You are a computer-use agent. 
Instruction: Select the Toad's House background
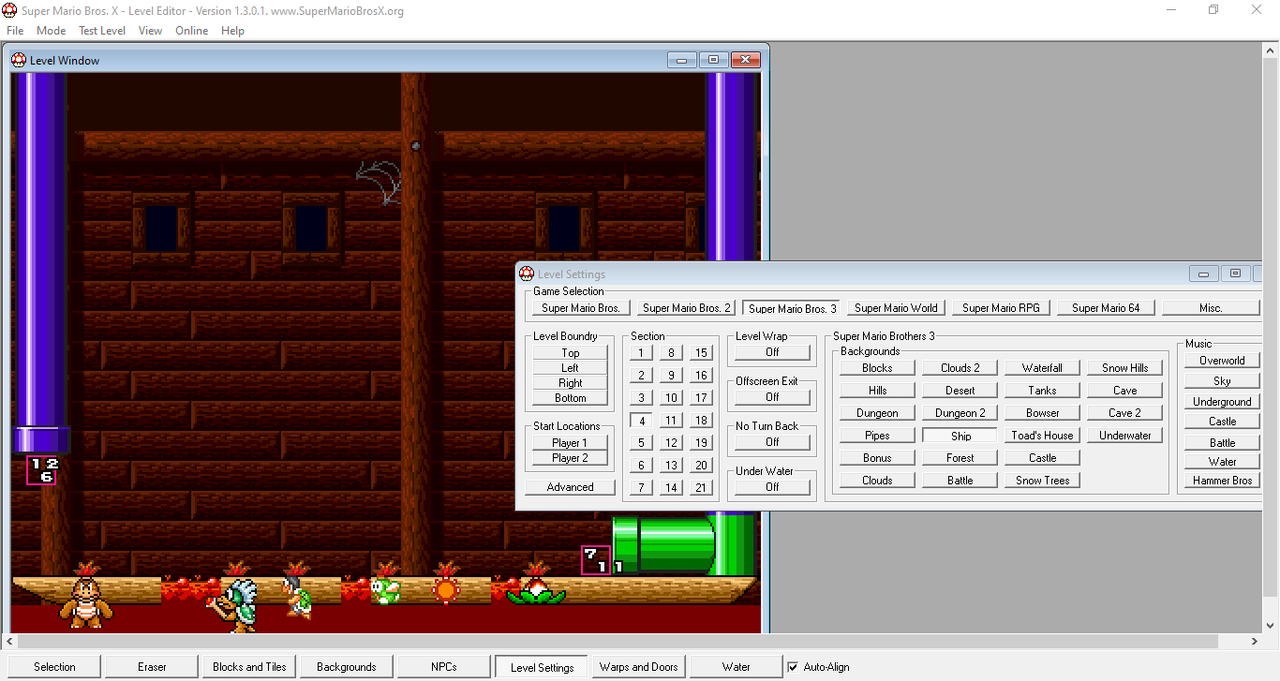[1042, 436]
